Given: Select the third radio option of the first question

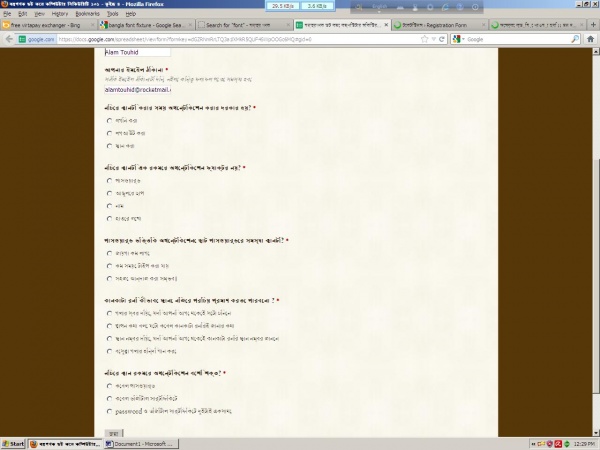Looking at the screenshot, I should click(109, 146).
